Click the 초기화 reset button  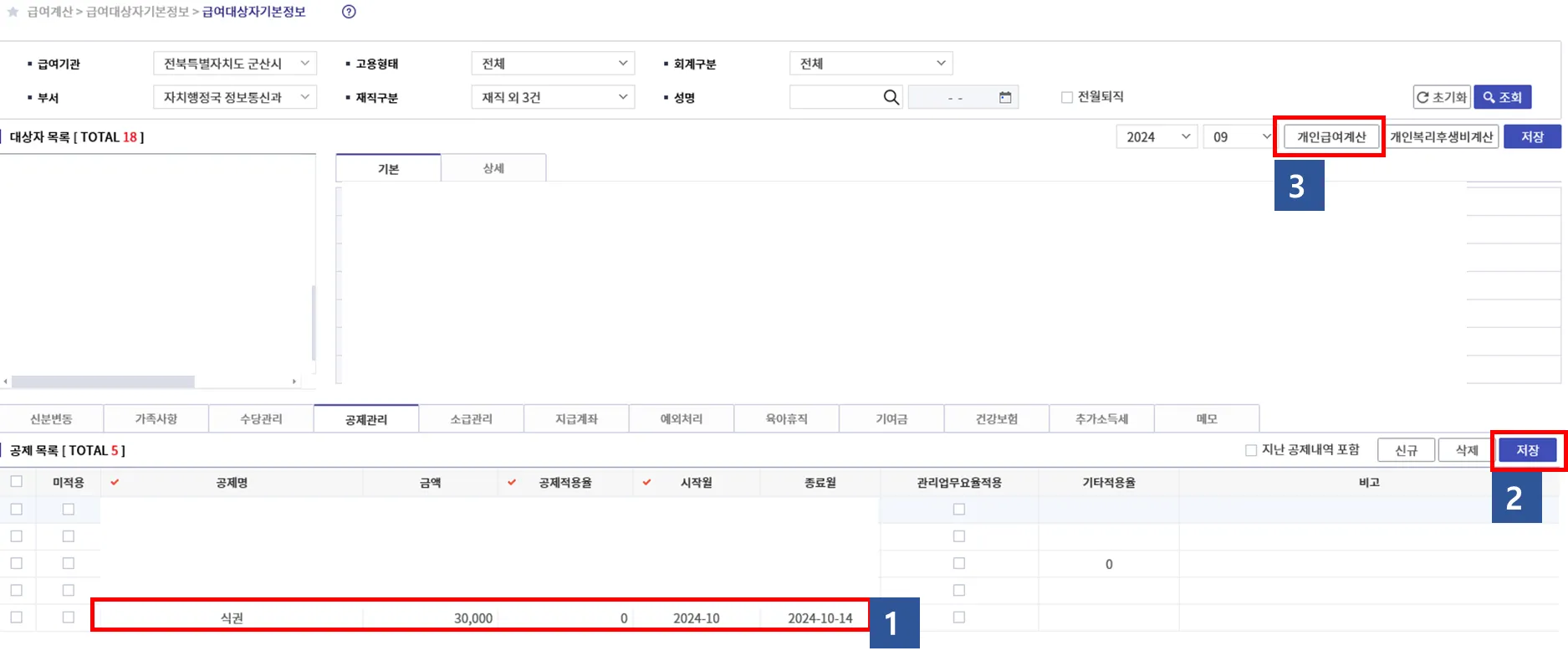(x=1442, y=97)
